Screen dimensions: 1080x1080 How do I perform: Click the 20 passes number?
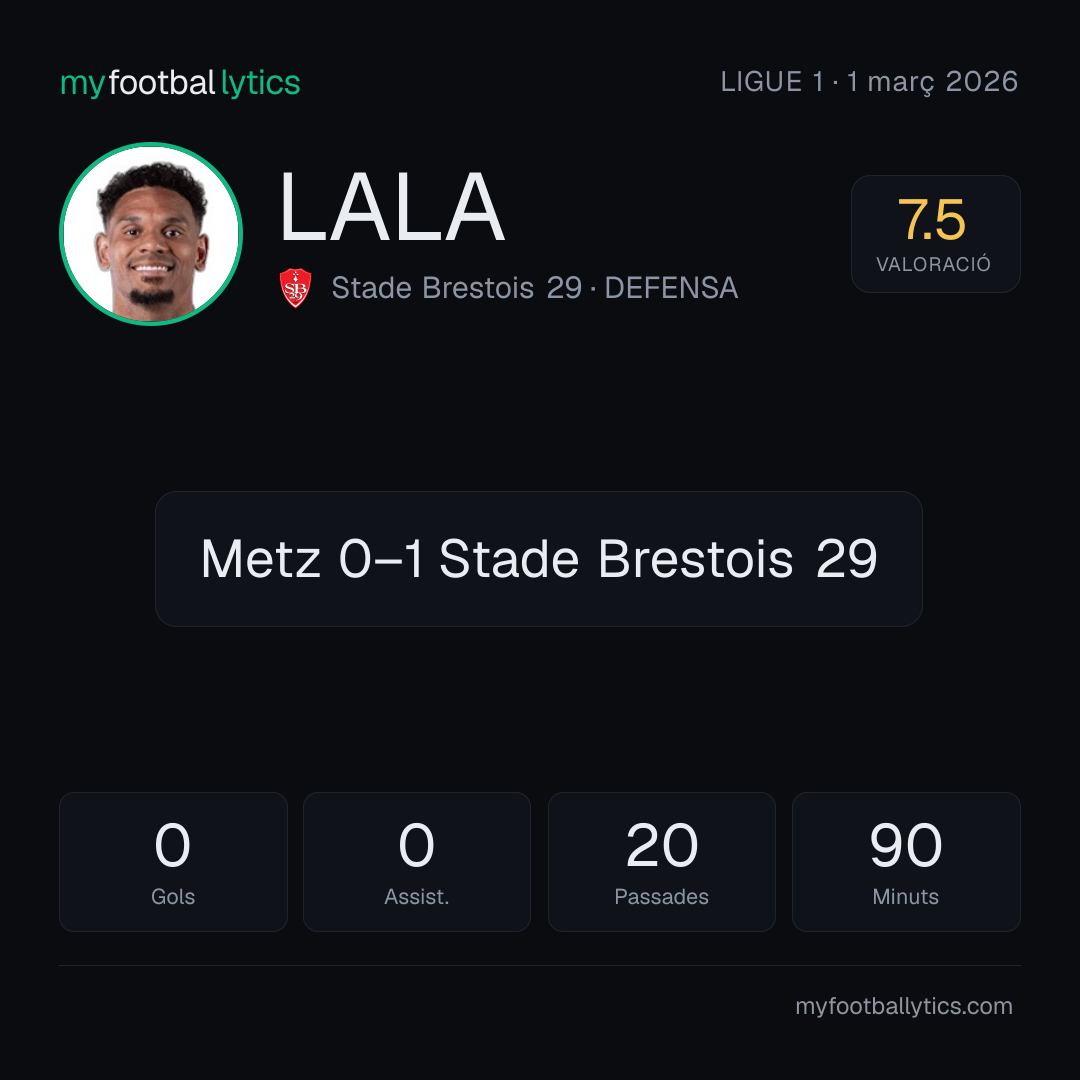[662, 845]
